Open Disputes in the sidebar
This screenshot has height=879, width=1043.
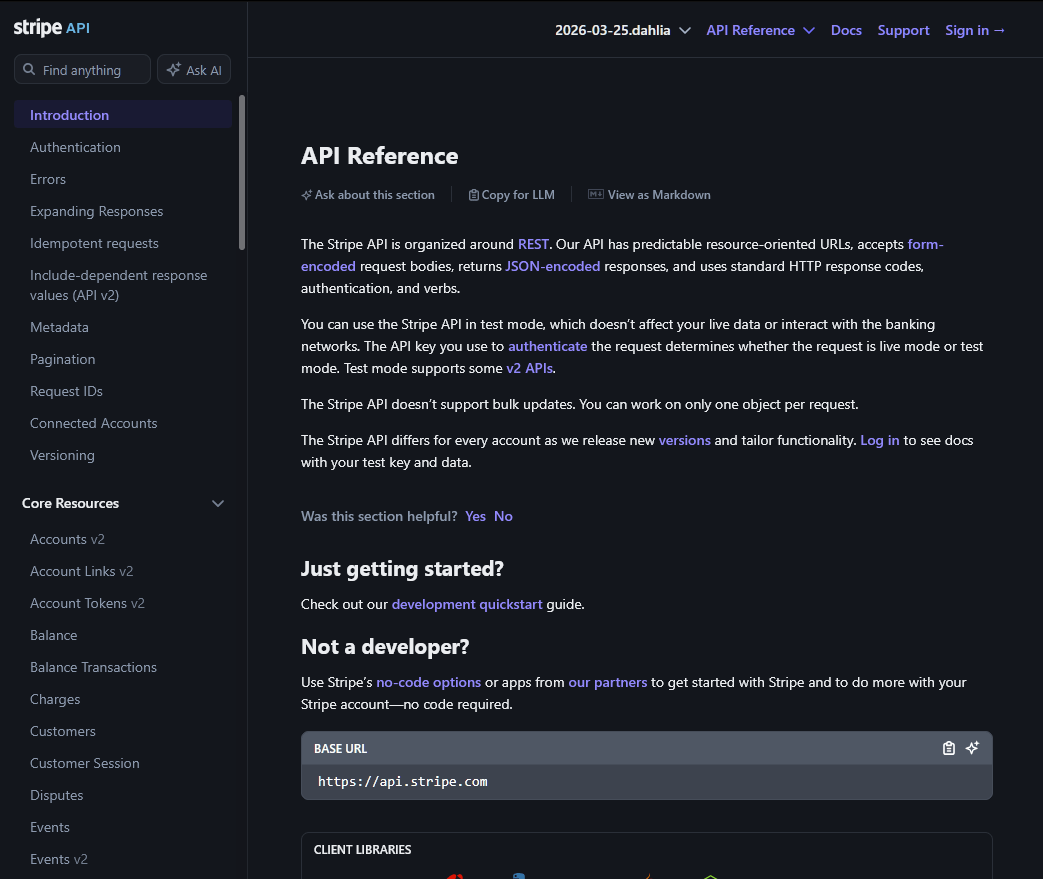[x=57, y=794]
